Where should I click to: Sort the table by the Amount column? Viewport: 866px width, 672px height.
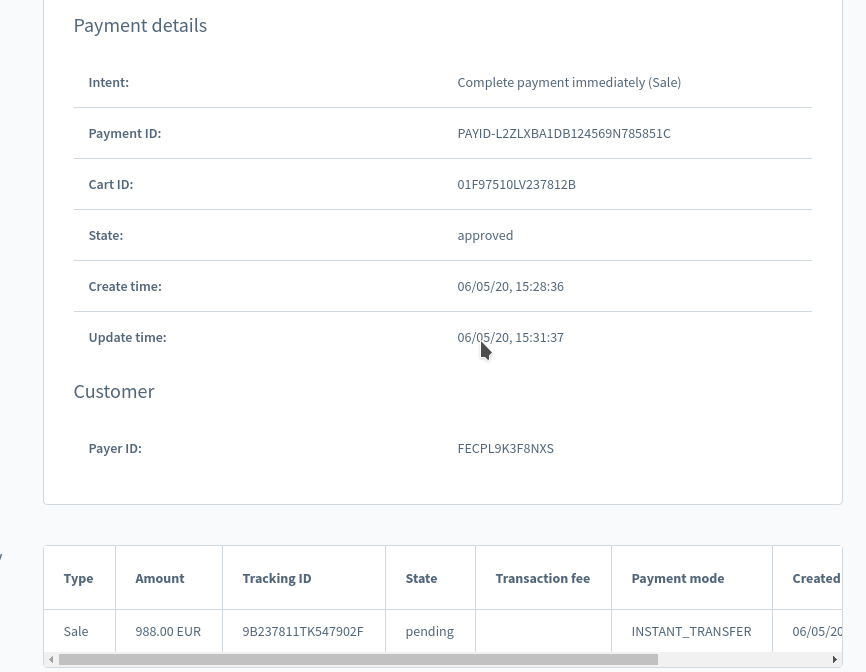pyautogui.click(x=159, y=578)
